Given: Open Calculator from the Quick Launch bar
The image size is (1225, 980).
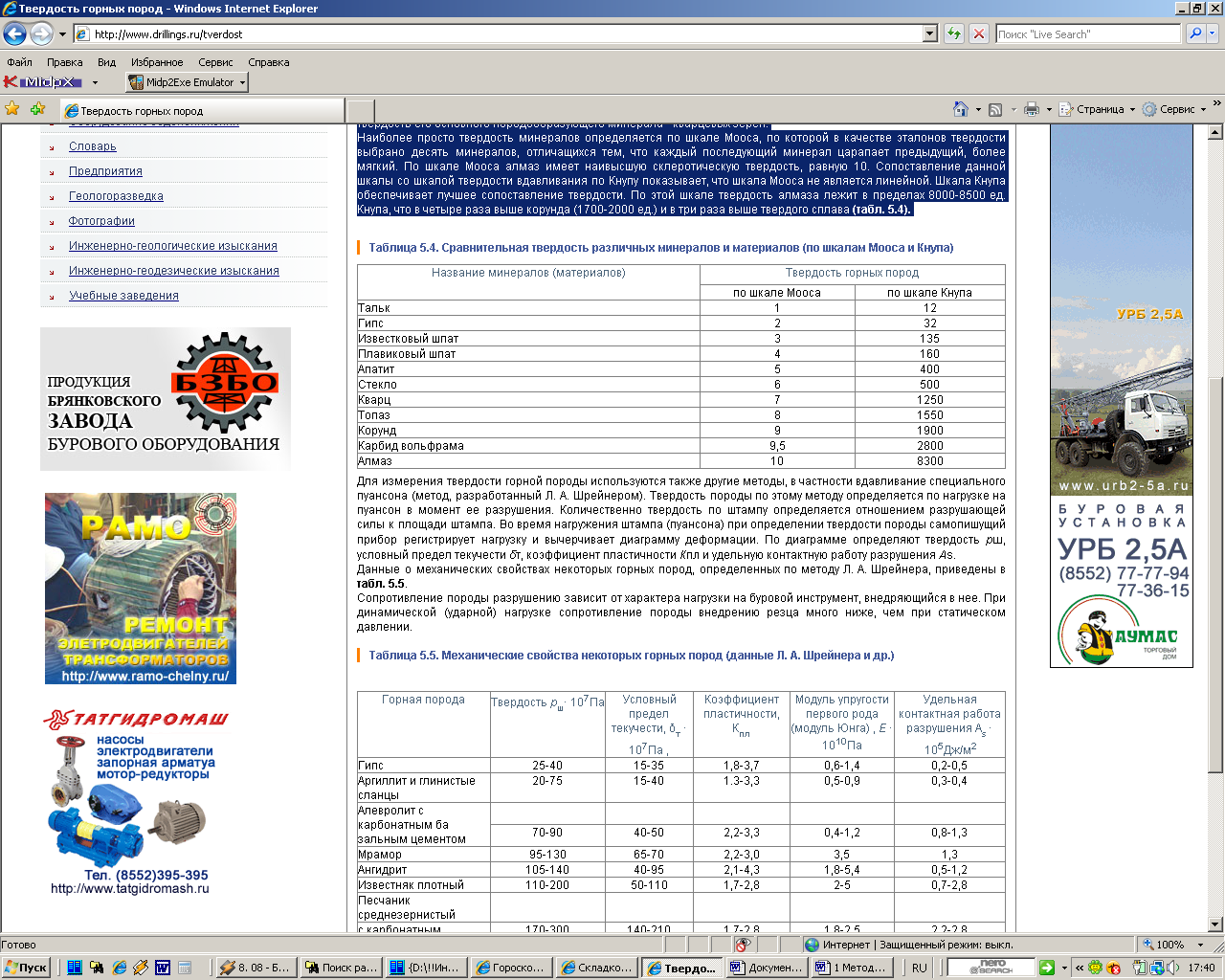Looking at the screenshot, I should 185,968.
